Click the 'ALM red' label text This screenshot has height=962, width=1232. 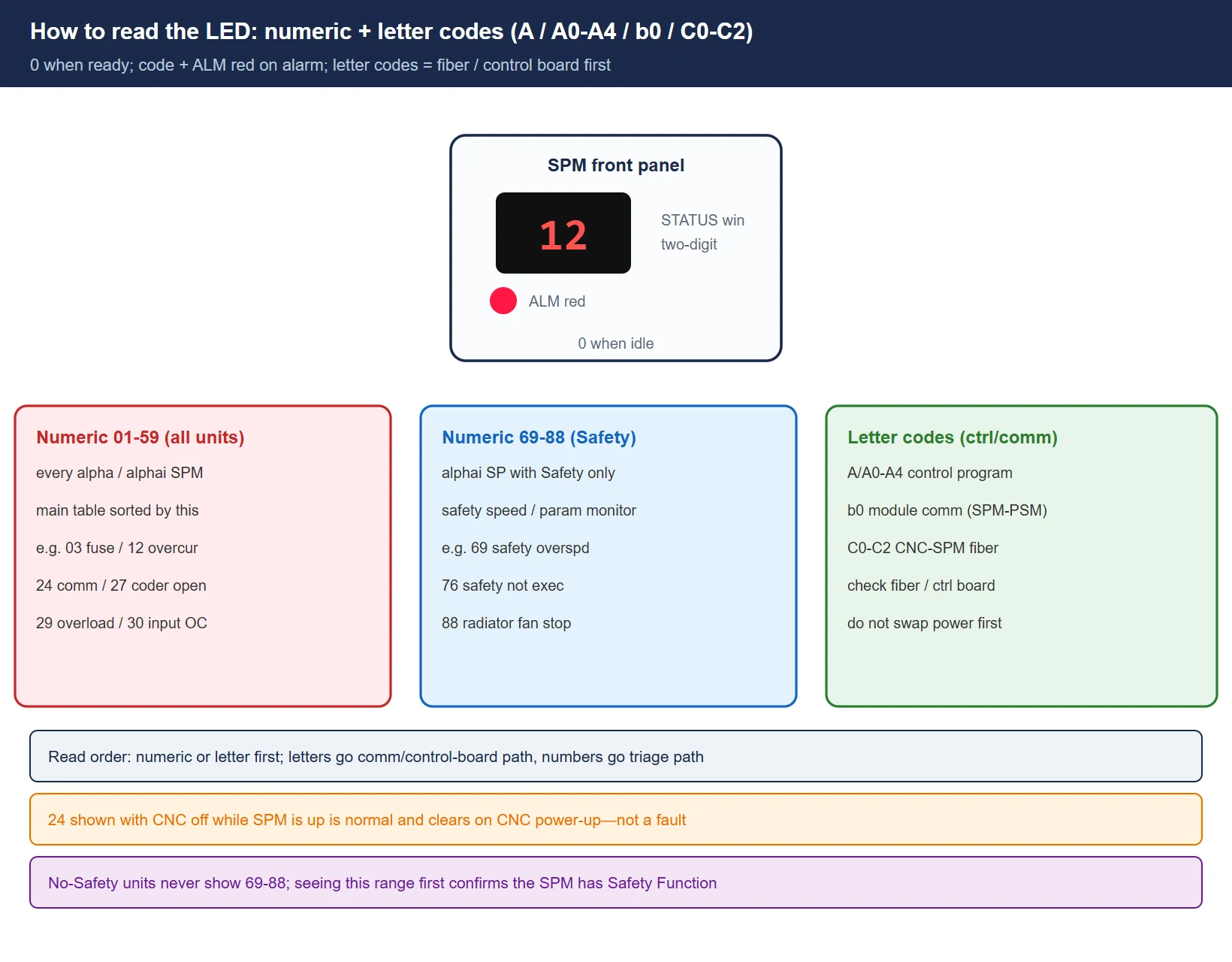(x=557, y=301)
